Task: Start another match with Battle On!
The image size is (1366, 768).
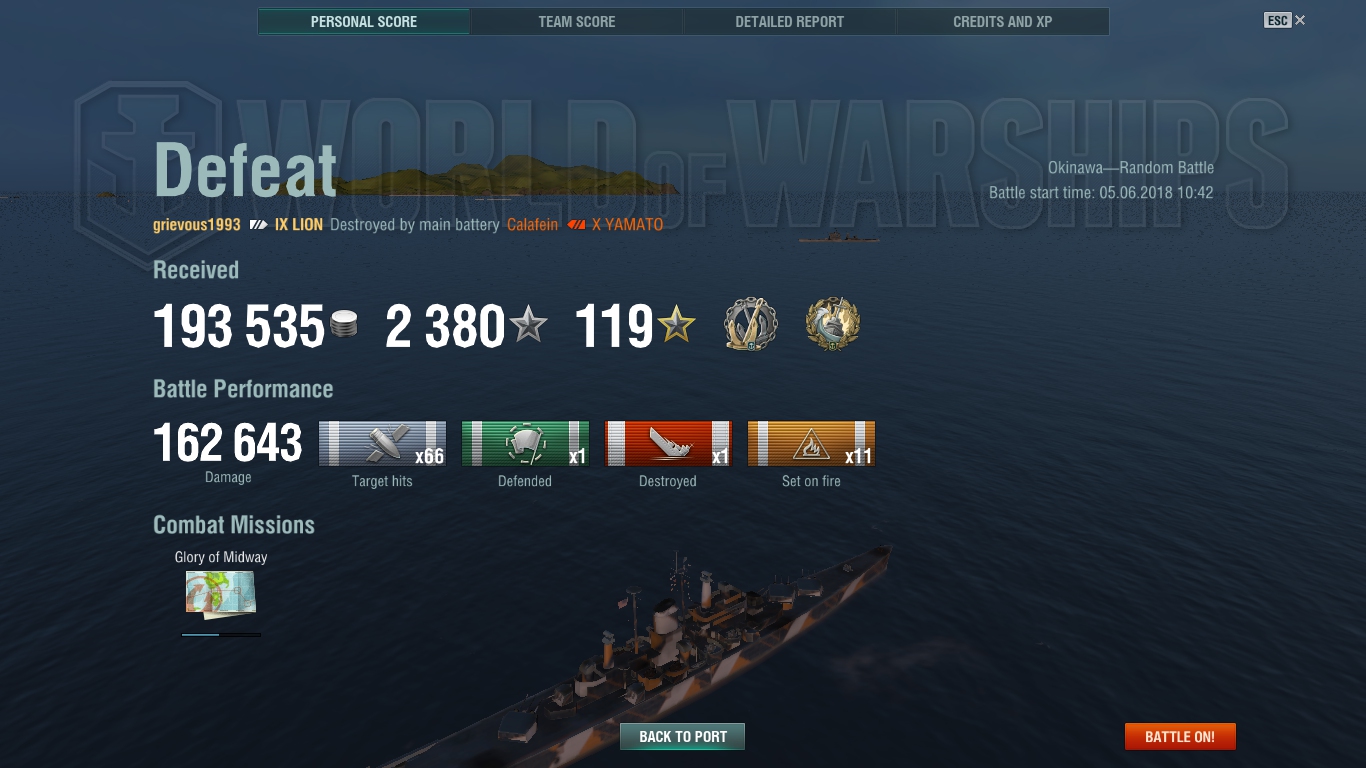Action: tap(1180, 737)
